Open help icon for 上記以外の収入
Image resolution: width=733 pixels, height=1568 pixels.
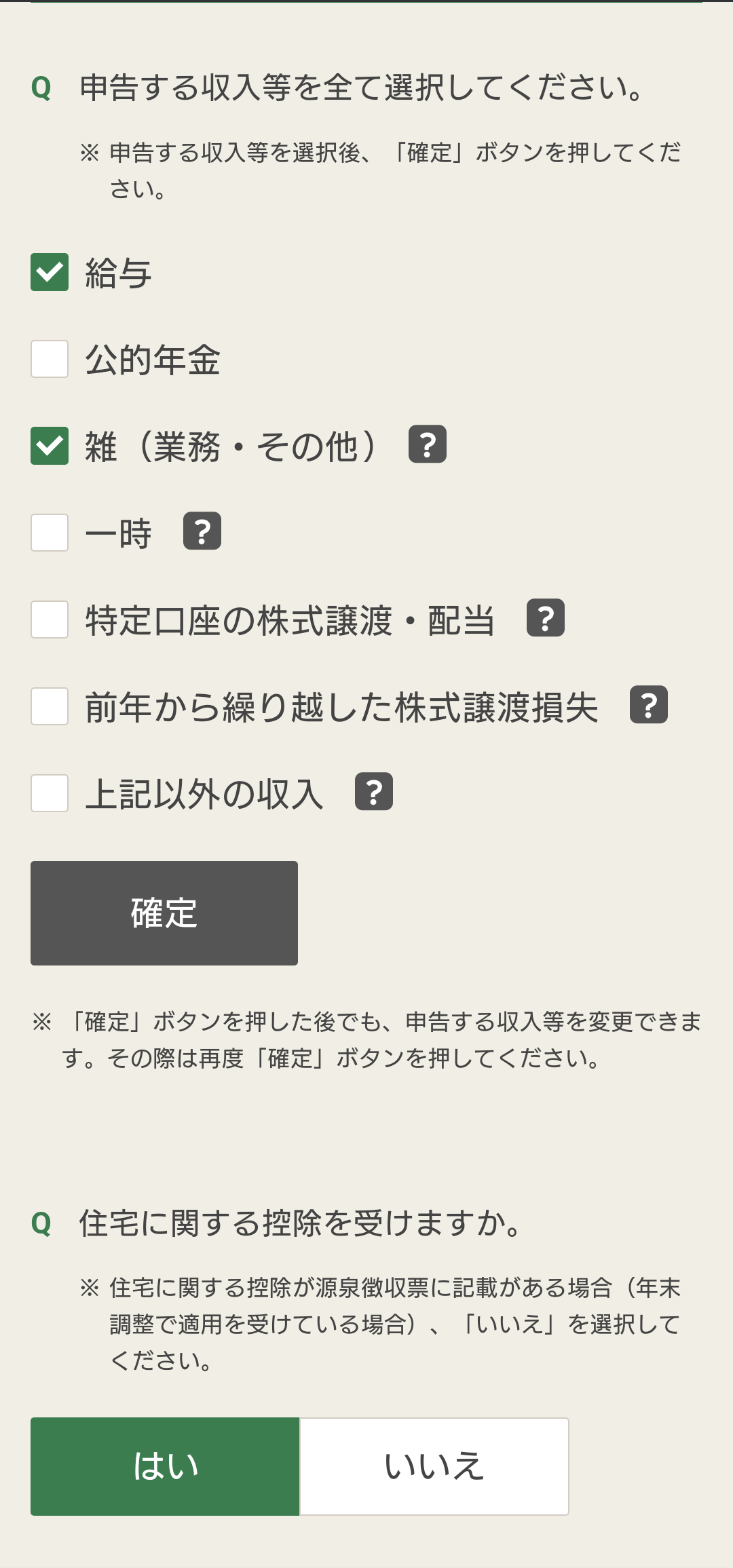[x=374, y=792]
